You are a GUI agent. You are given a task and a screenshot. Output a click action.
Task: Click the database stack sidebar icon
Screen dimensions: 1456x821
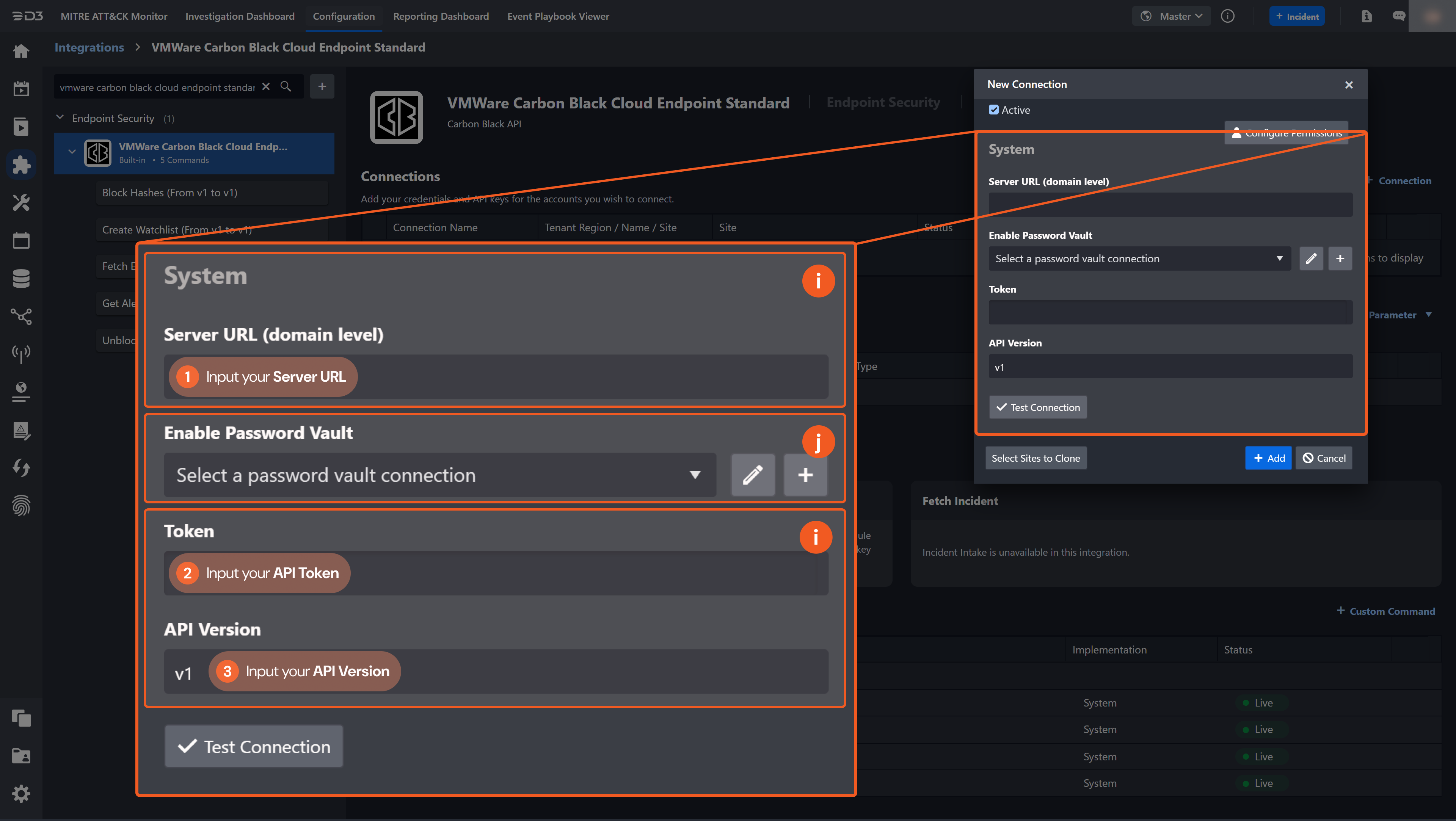21,278
